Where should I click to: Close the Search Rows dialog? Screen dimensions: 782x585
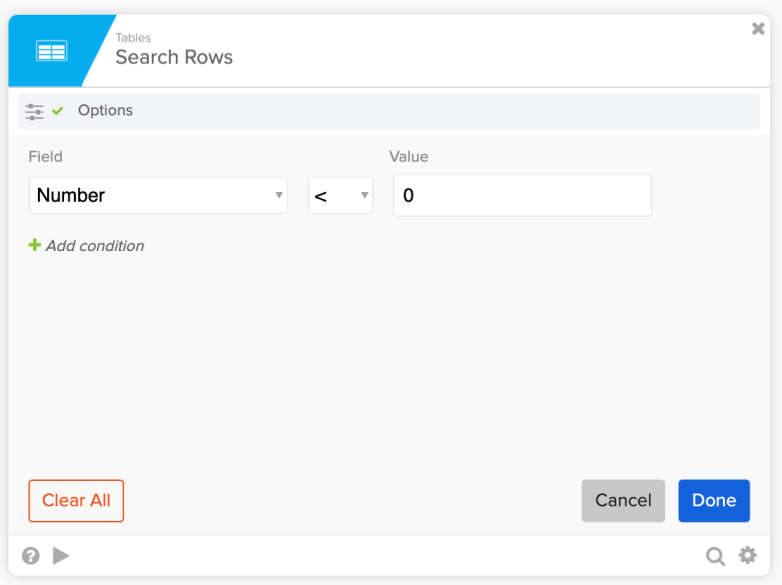point(758,29)
